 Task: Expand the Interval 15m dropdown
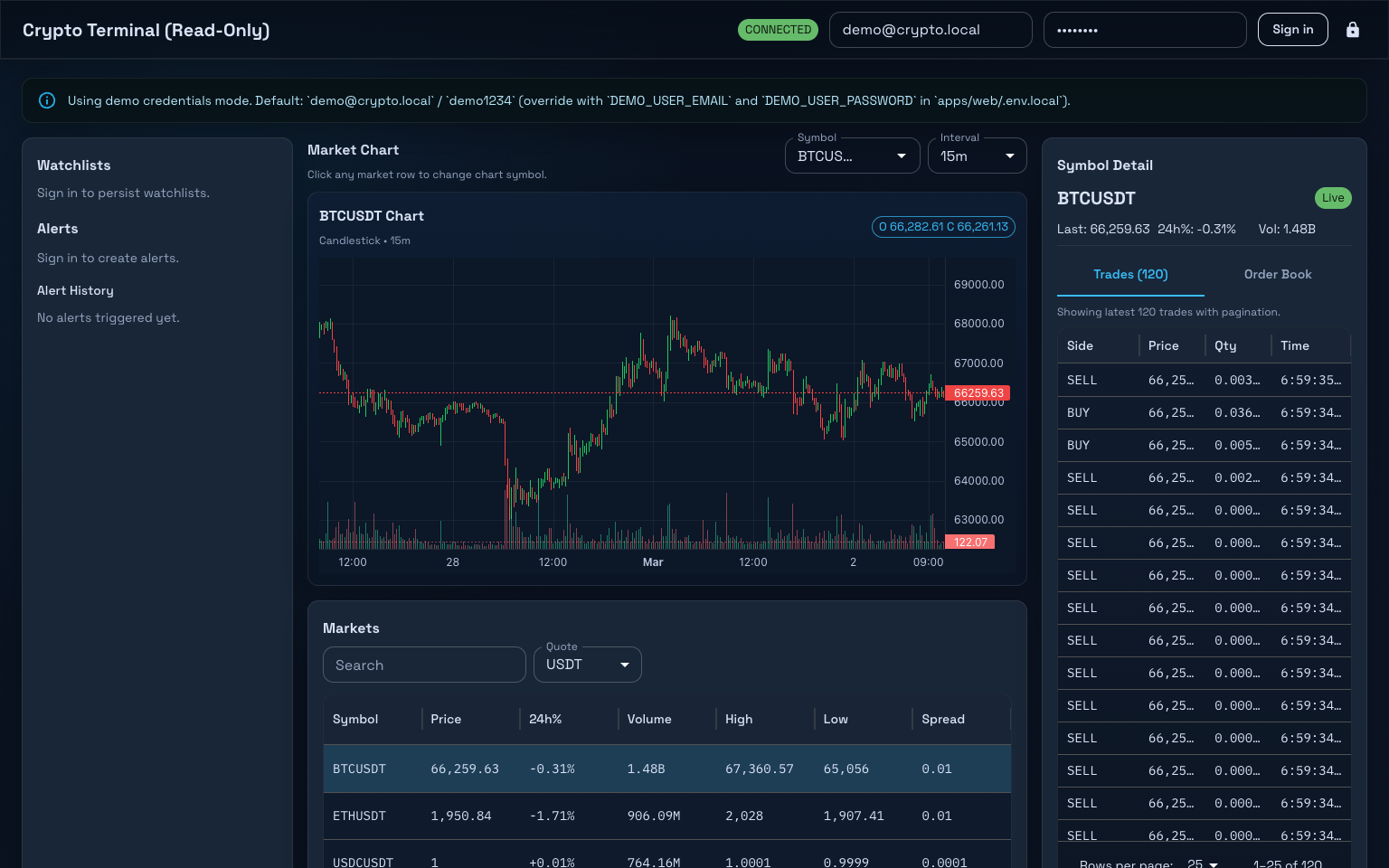pyautogui.click(x=977, y=156)
